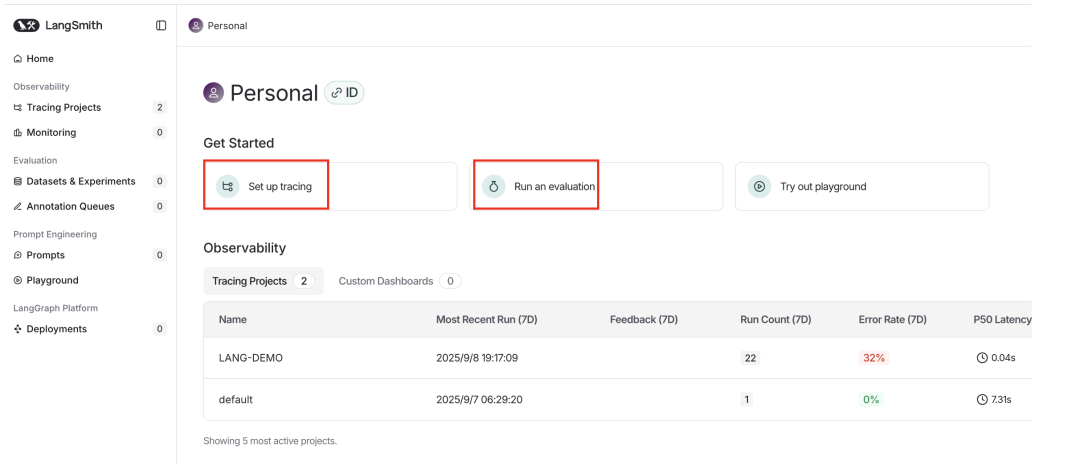Click the Prompts icon in sidebar

tap(18, 255)
